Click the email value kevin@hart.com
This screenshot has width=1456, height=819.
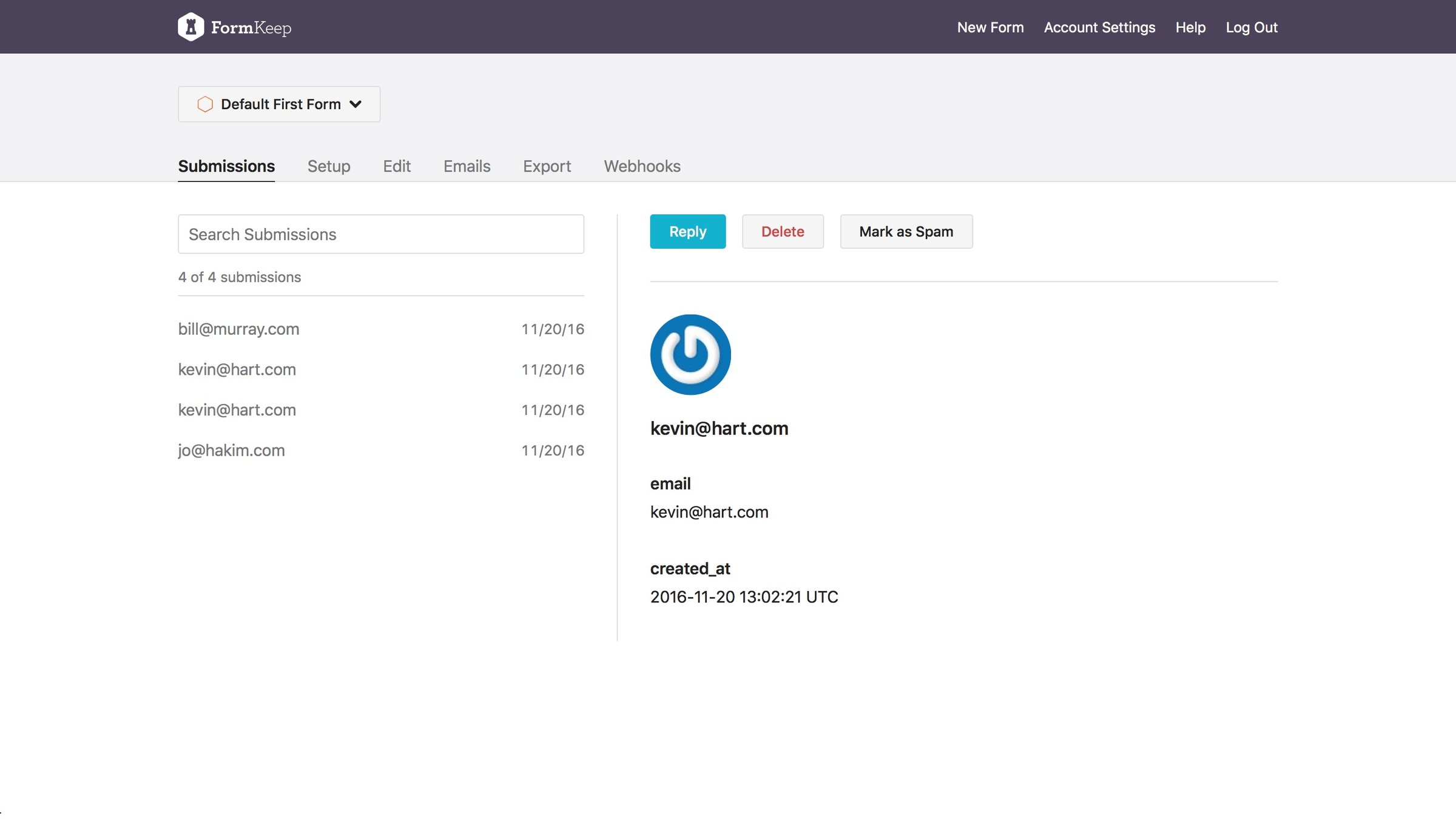point(709,512)
